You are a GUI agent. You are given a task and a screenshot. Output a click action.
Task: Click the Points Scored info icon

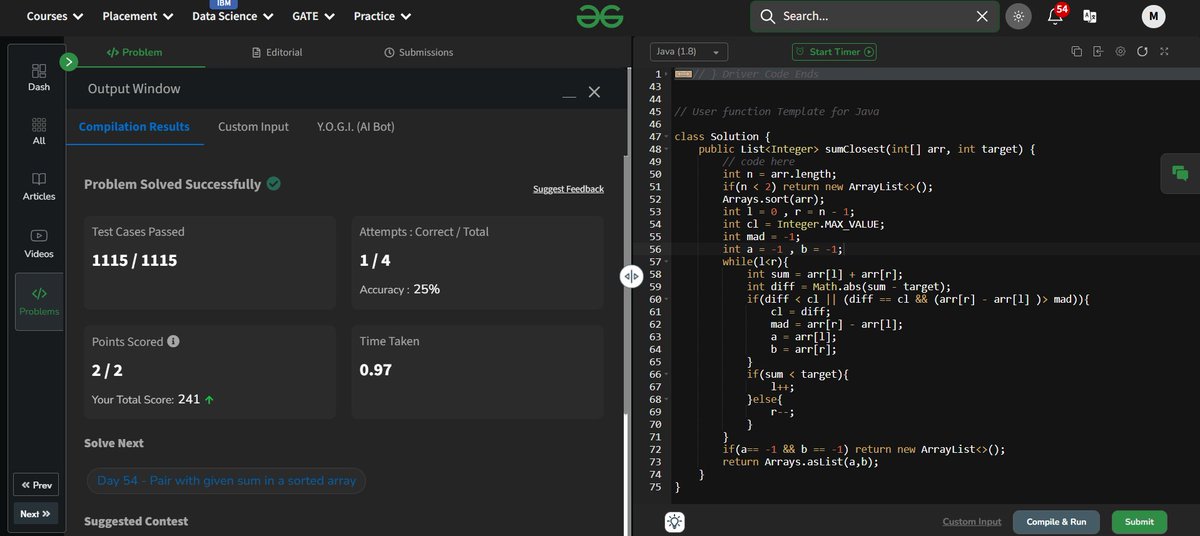(173, 341)
